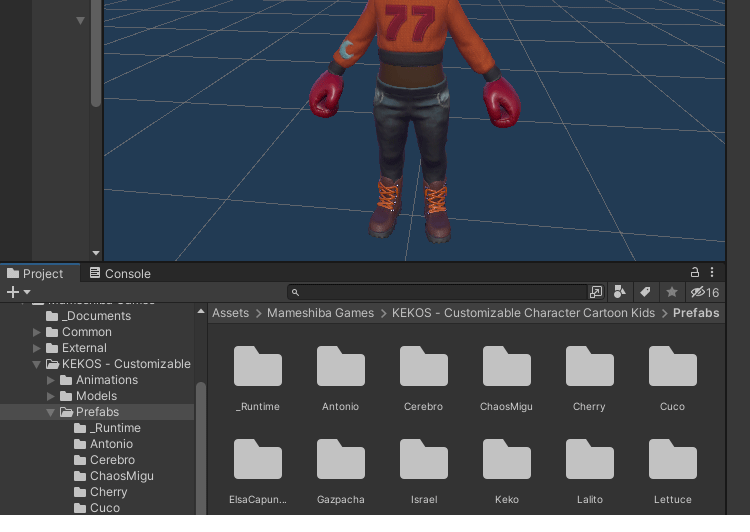Expand the Models folder arrow
Screen dimensions: 750x532
(51, 396)
